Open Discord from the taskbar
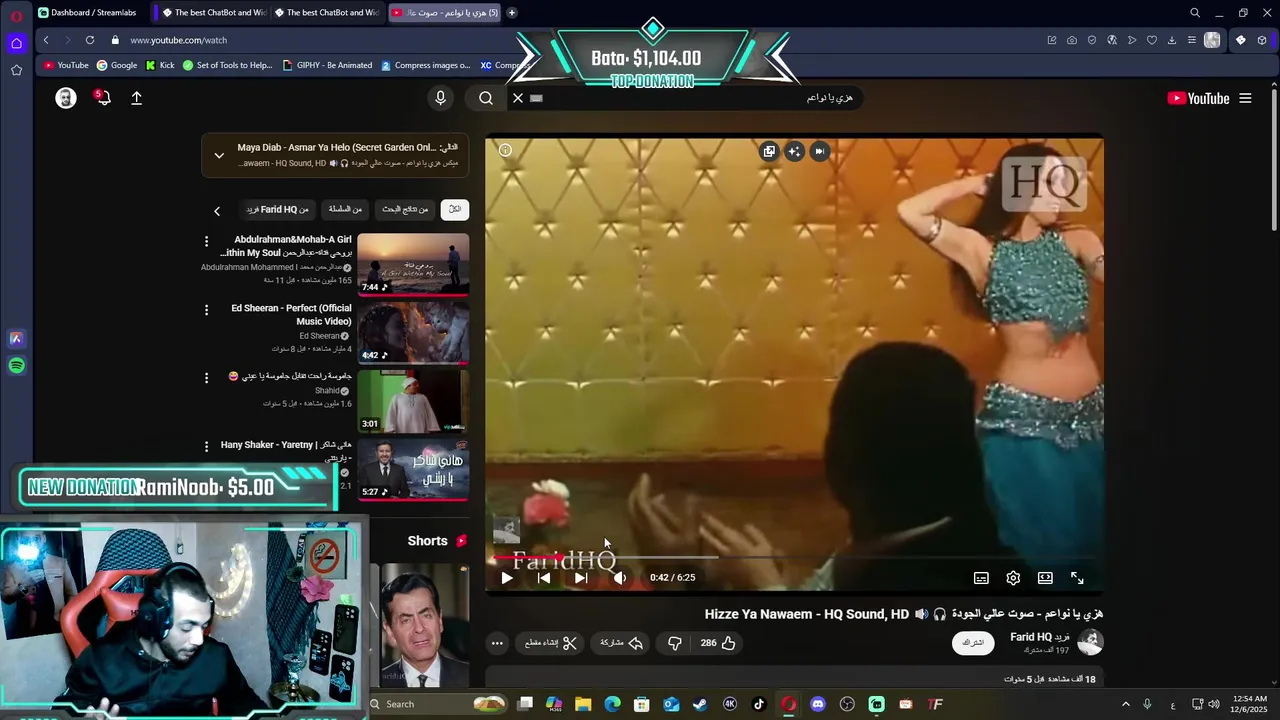Screen dimensions: 1280x720 (818, 704)
